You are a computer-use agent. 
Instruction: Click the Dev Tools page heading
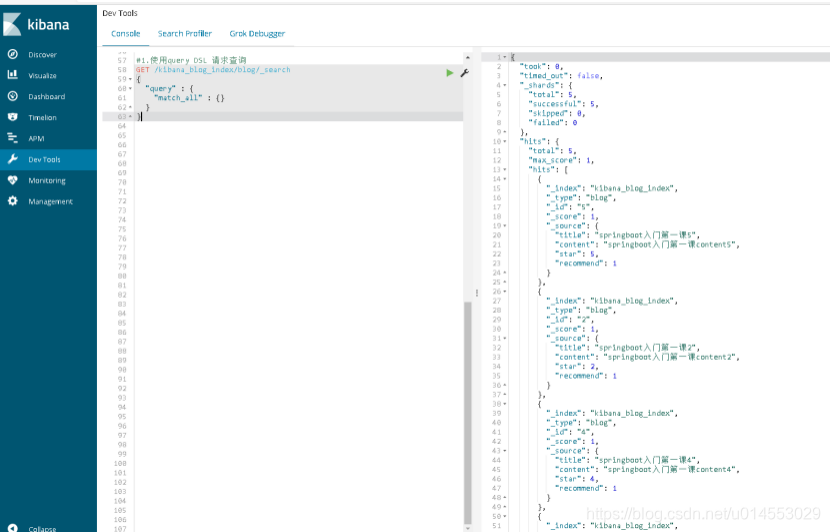point(120,13)
